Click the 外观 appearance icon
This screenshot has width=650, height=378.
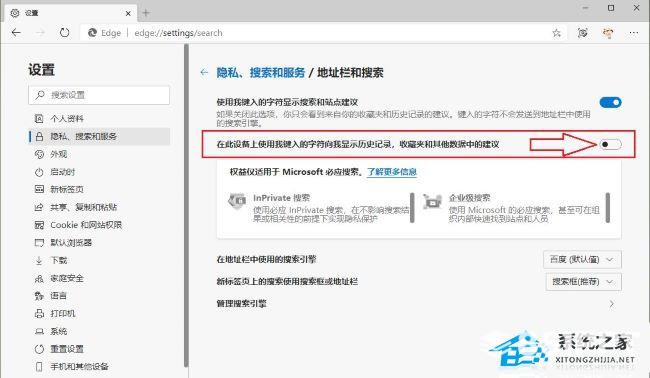click(x=39, y=154)
